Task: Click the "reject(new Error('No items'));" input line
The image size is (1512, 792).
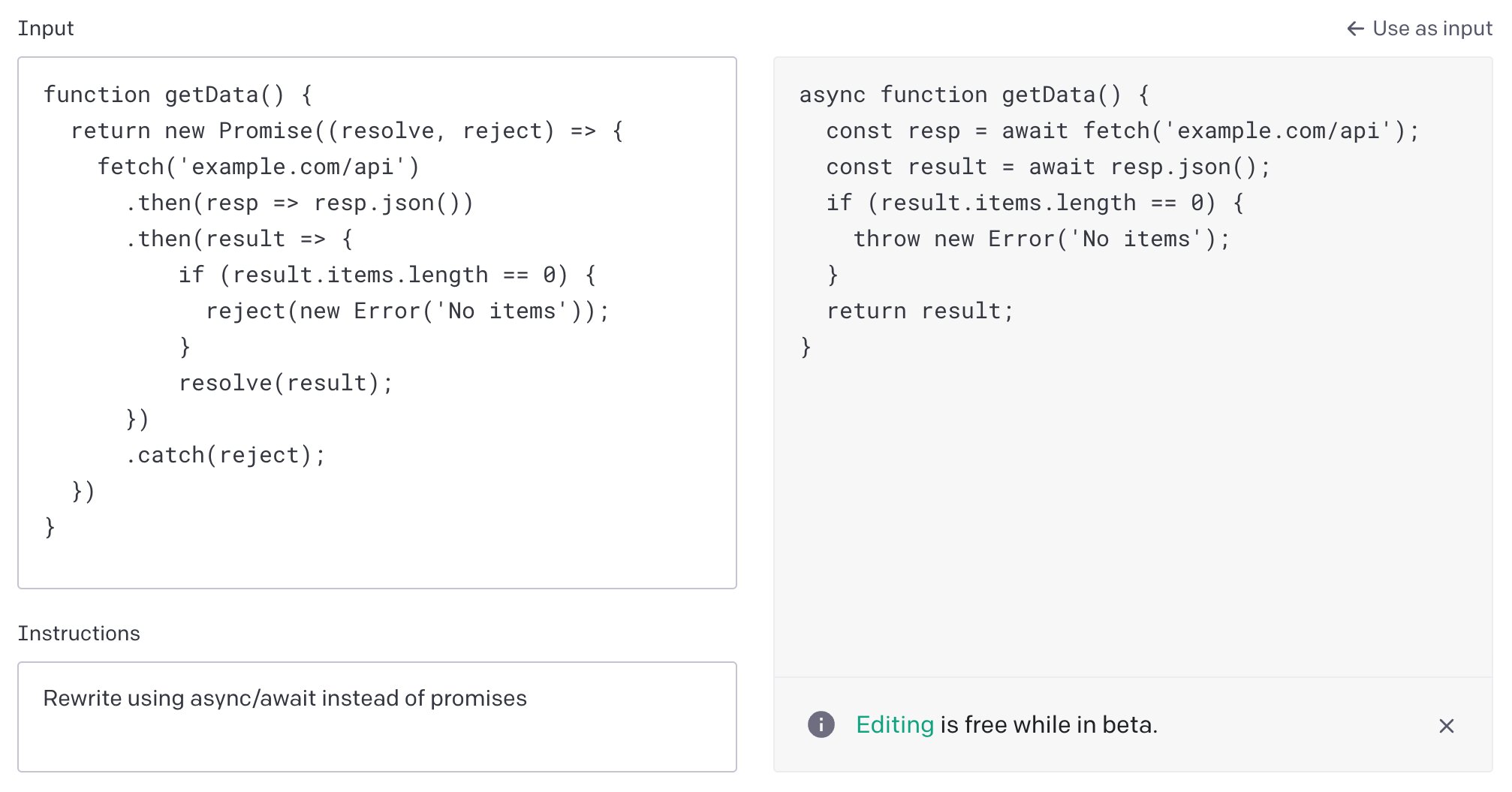Action: 407,312
